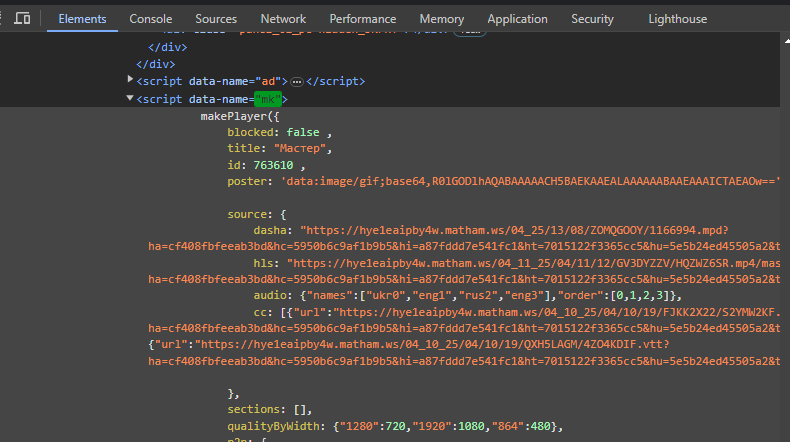The width and height of the screenshot is (790, 442).
Task: Click the scrollbar up arrow
Action: click(786, 41)
